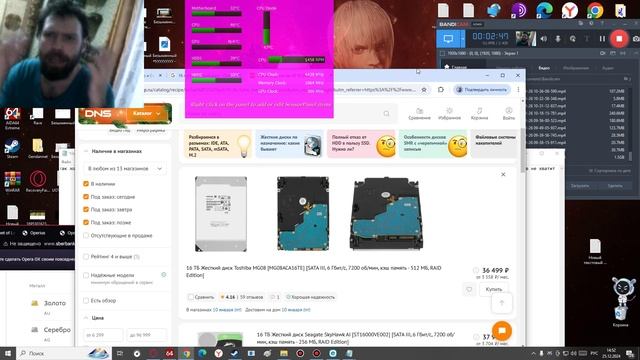The image size is (640, 360).
Task: Uncheck Под заказ: сегодня checkbox
Action: [86, 197]
